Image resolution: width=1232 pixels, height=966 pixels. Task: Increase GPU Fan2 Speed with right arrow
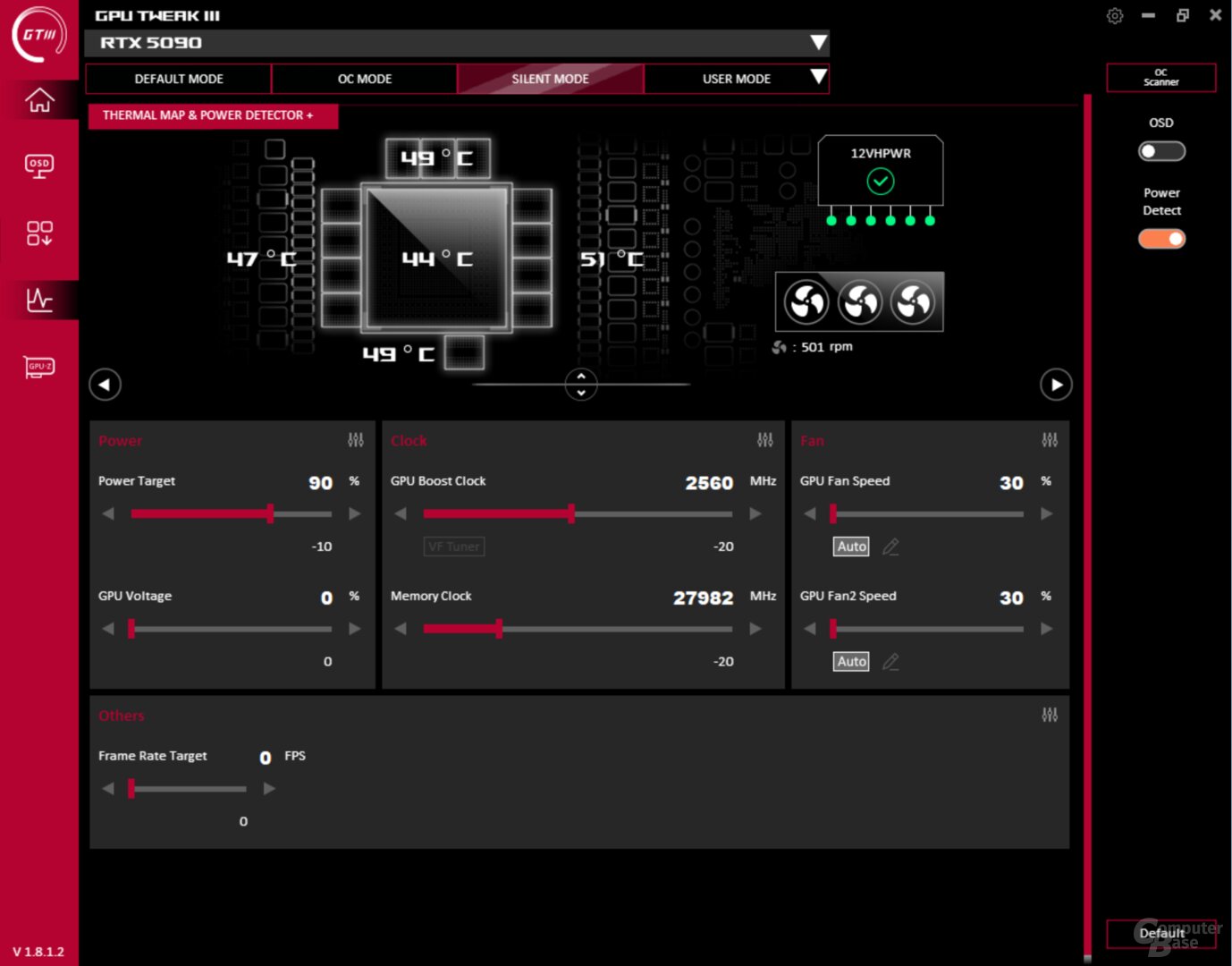pyautogui.click(x=1047, y=629)
